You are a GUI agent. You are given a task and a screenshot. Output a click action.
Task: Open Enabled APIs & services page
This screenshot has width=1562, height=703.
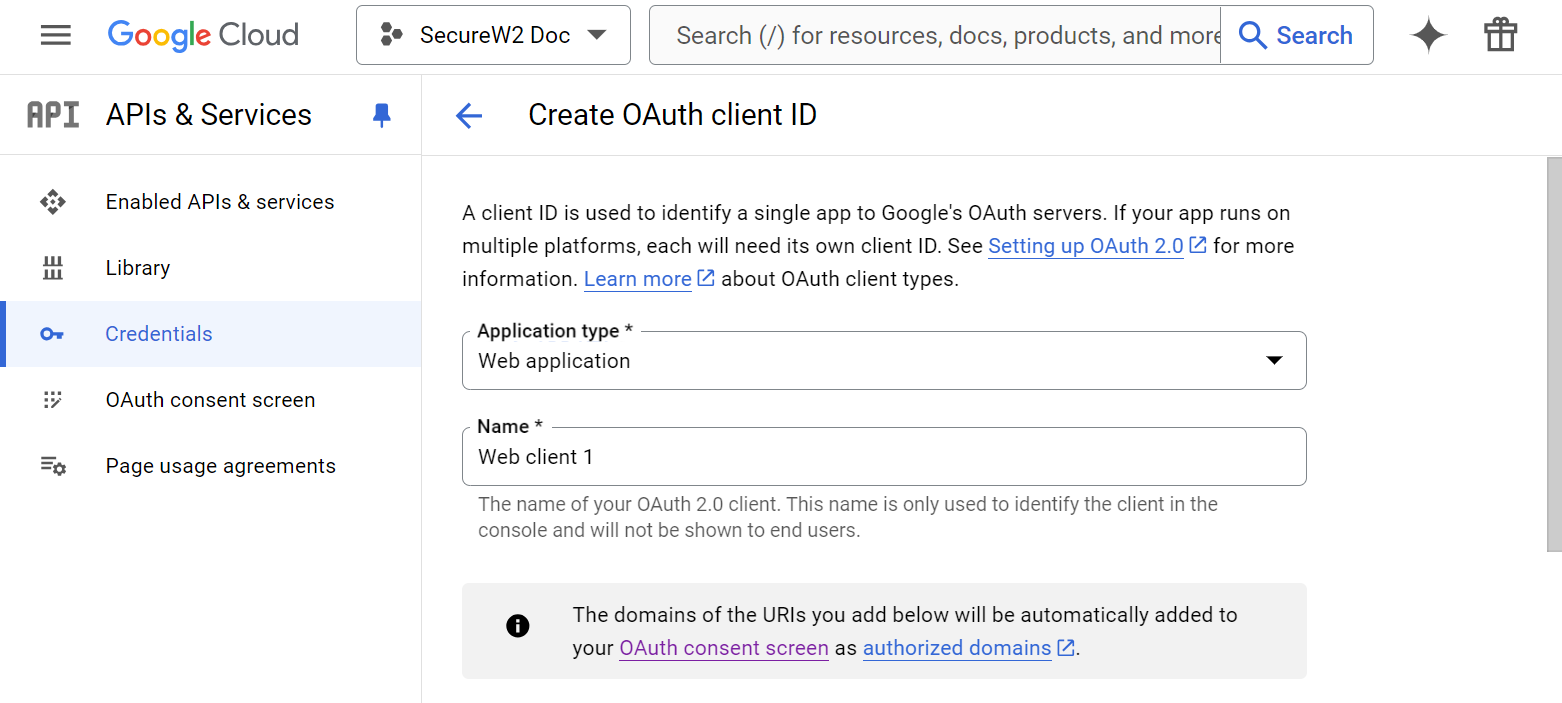(x=219, y=202)
